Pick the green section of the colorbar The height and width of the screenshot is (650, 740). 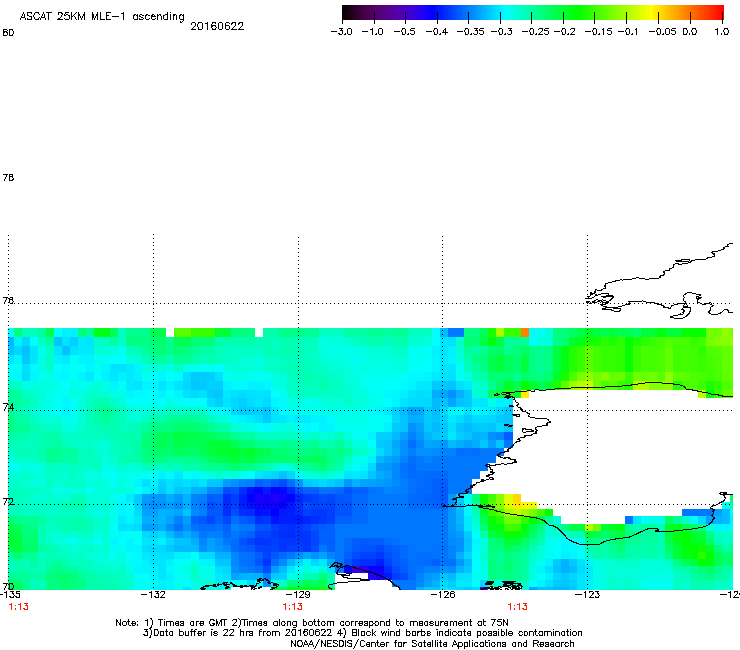point(580,12)
